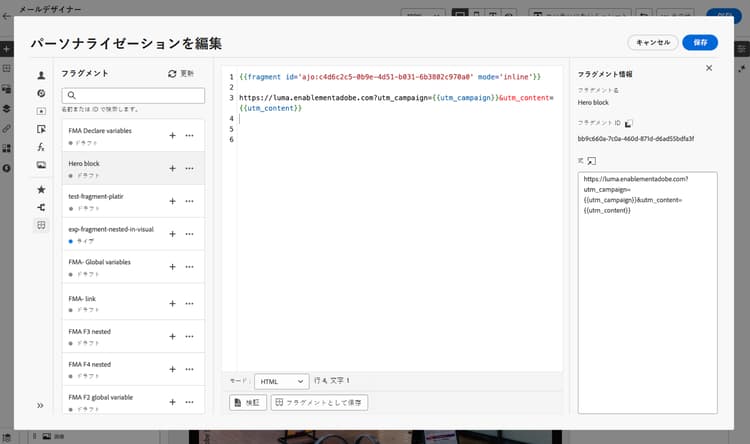This screenshot has width=750, height=444.
Task: Click the fragment list refresh button
Action: click(x=181, y=74)
